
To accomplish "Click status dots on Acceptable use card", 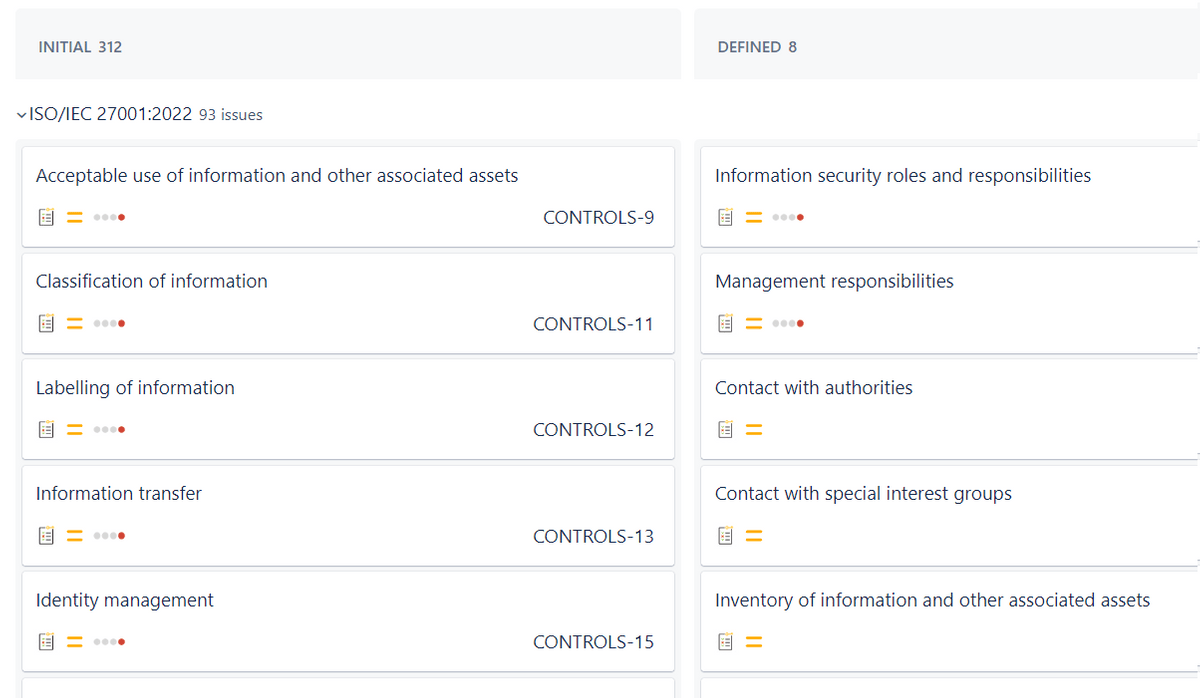I will 108,217.
